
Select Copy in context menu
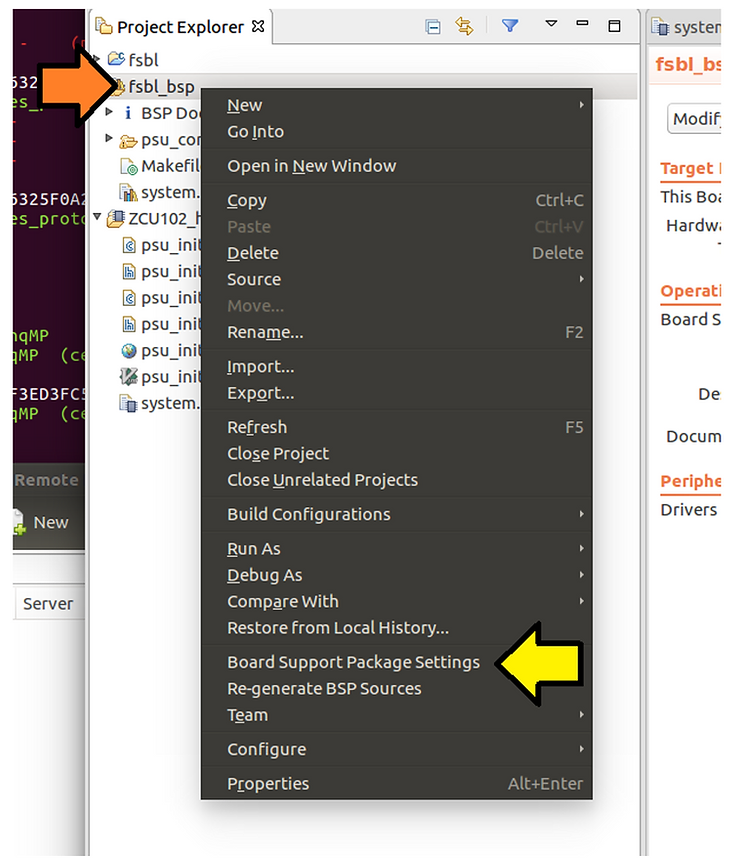tap(397, 200)
